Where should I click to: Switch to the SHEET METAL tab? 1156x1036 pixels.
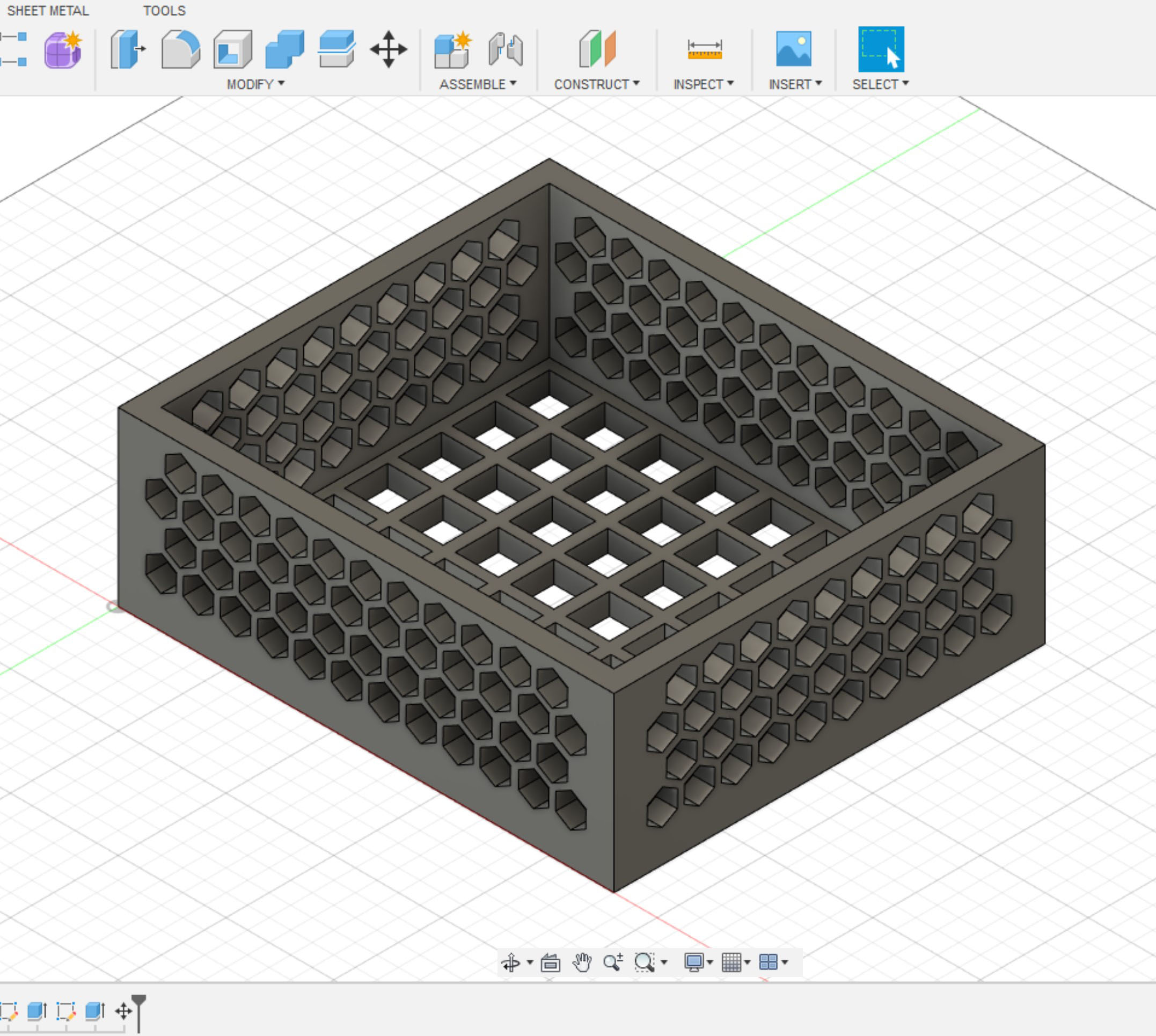click(48, 11)
